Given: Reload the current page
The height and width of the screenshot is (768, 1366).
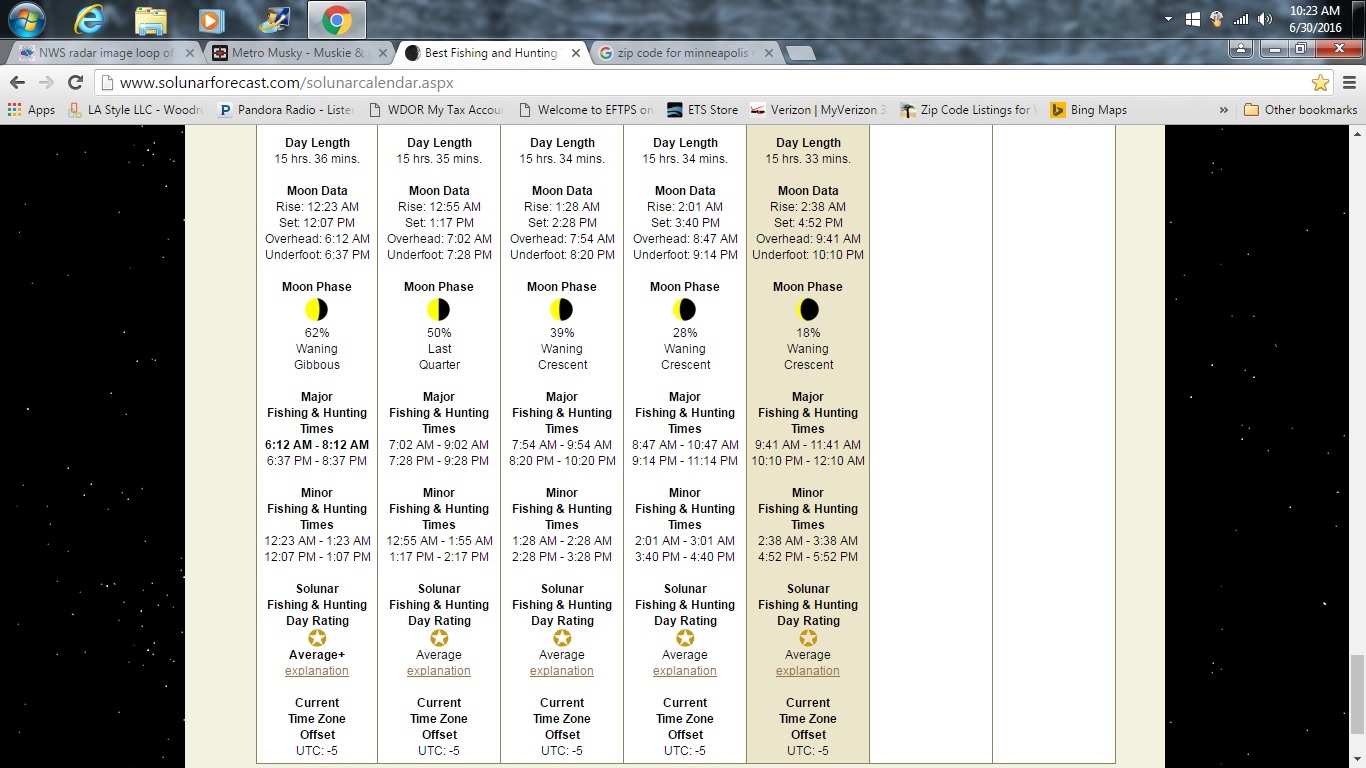Looking at the screenshot, I should tap(75, 83).
